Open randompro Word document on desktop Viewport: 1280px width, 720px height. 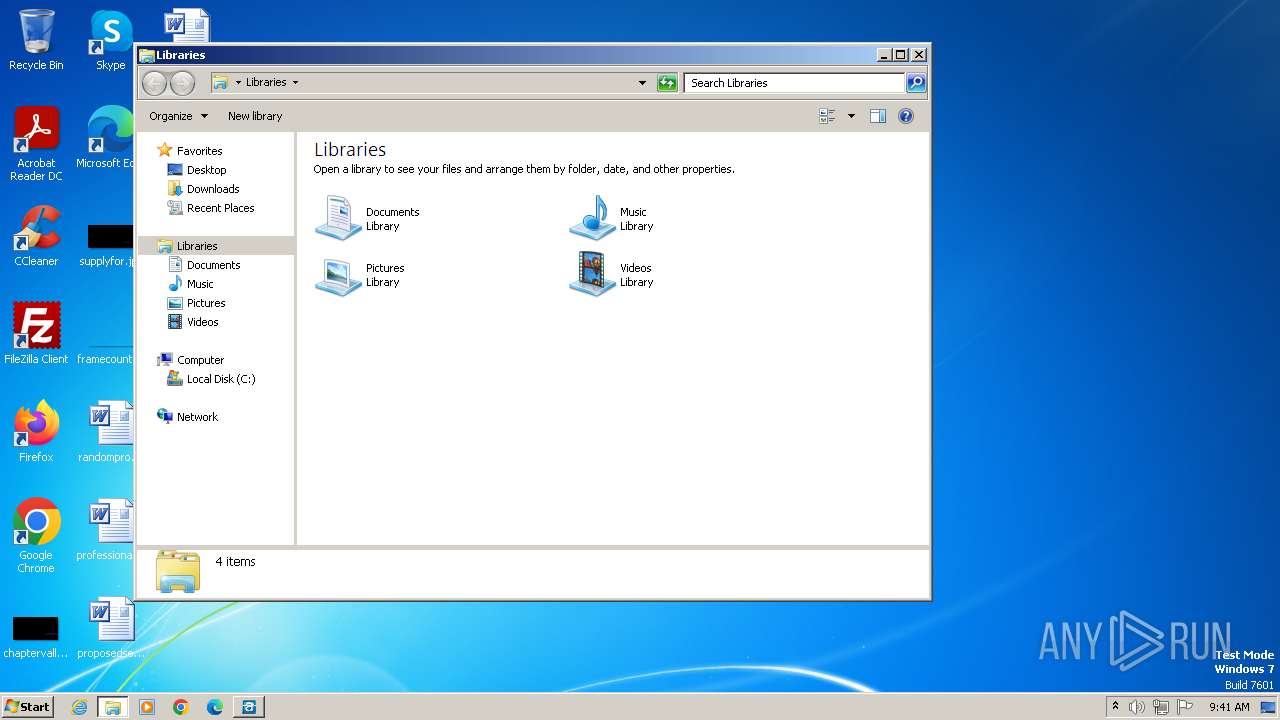106,432
